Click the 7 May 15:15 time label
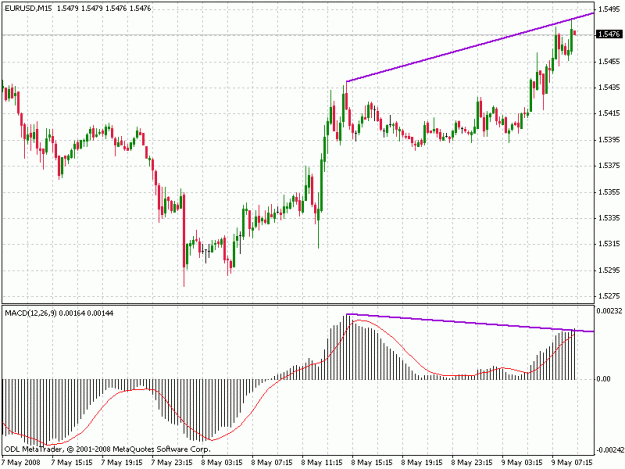 tap(72, 463)
